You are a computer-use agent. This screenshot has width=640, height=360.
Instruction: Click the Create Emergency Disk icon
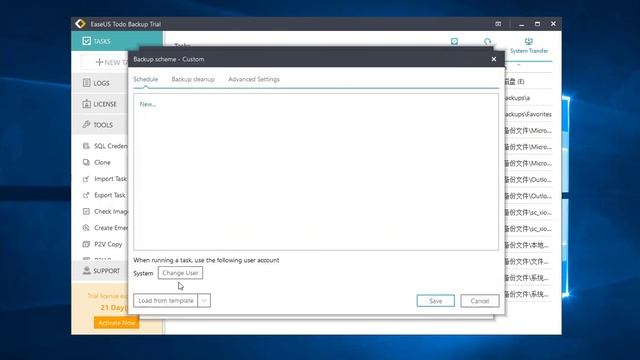(x=86, y=228)
